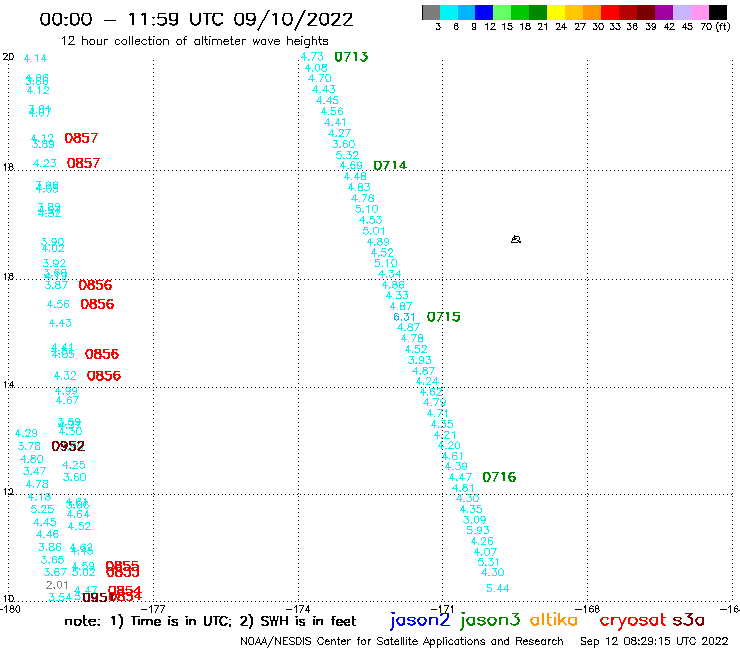The image size is (740, 650).
Task: Pick the bright red 33 ft legend color
Action: click(610, 12)
